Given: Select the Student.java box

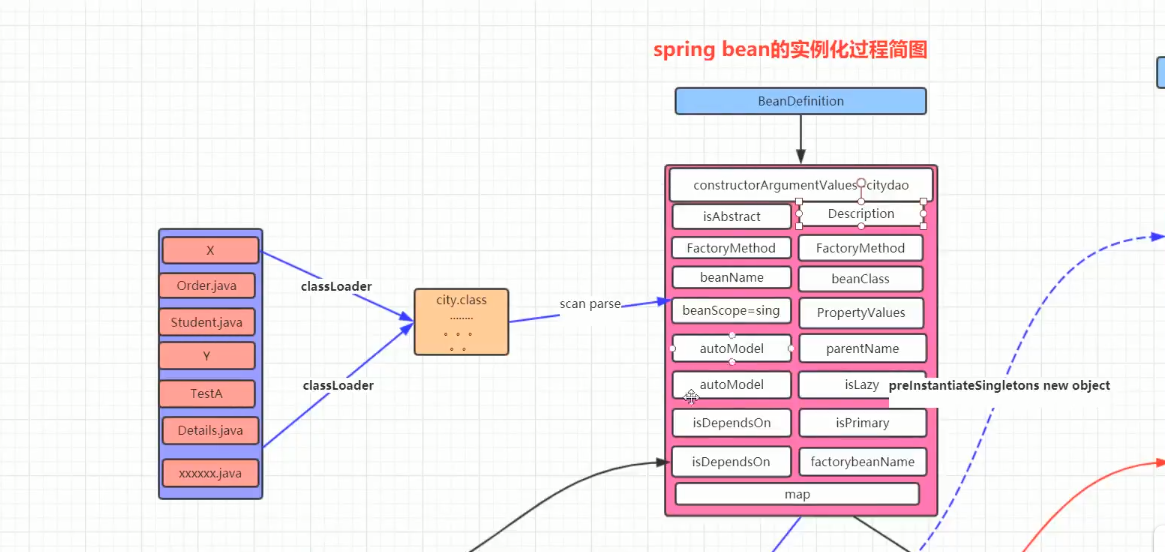Looking at the screenshot, I should click(x=207, y=322).
